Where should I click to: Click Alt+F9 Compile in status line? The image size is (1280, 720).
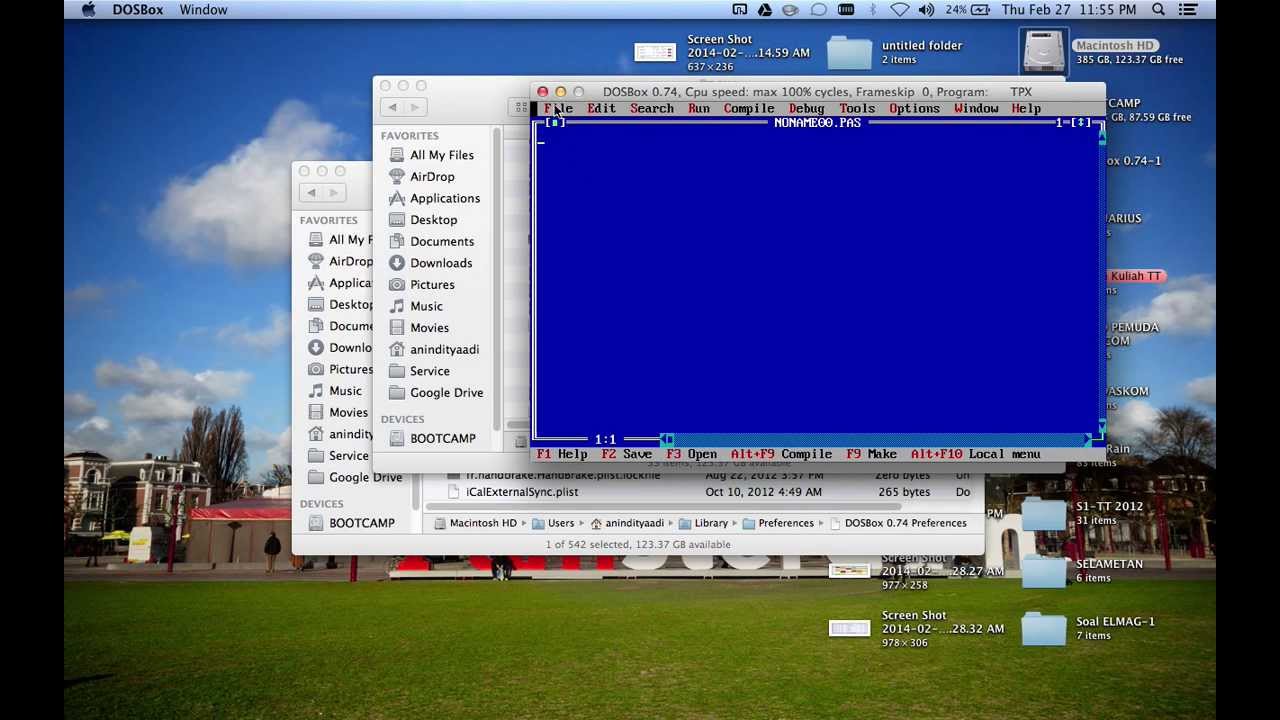[x=781, y=454]
